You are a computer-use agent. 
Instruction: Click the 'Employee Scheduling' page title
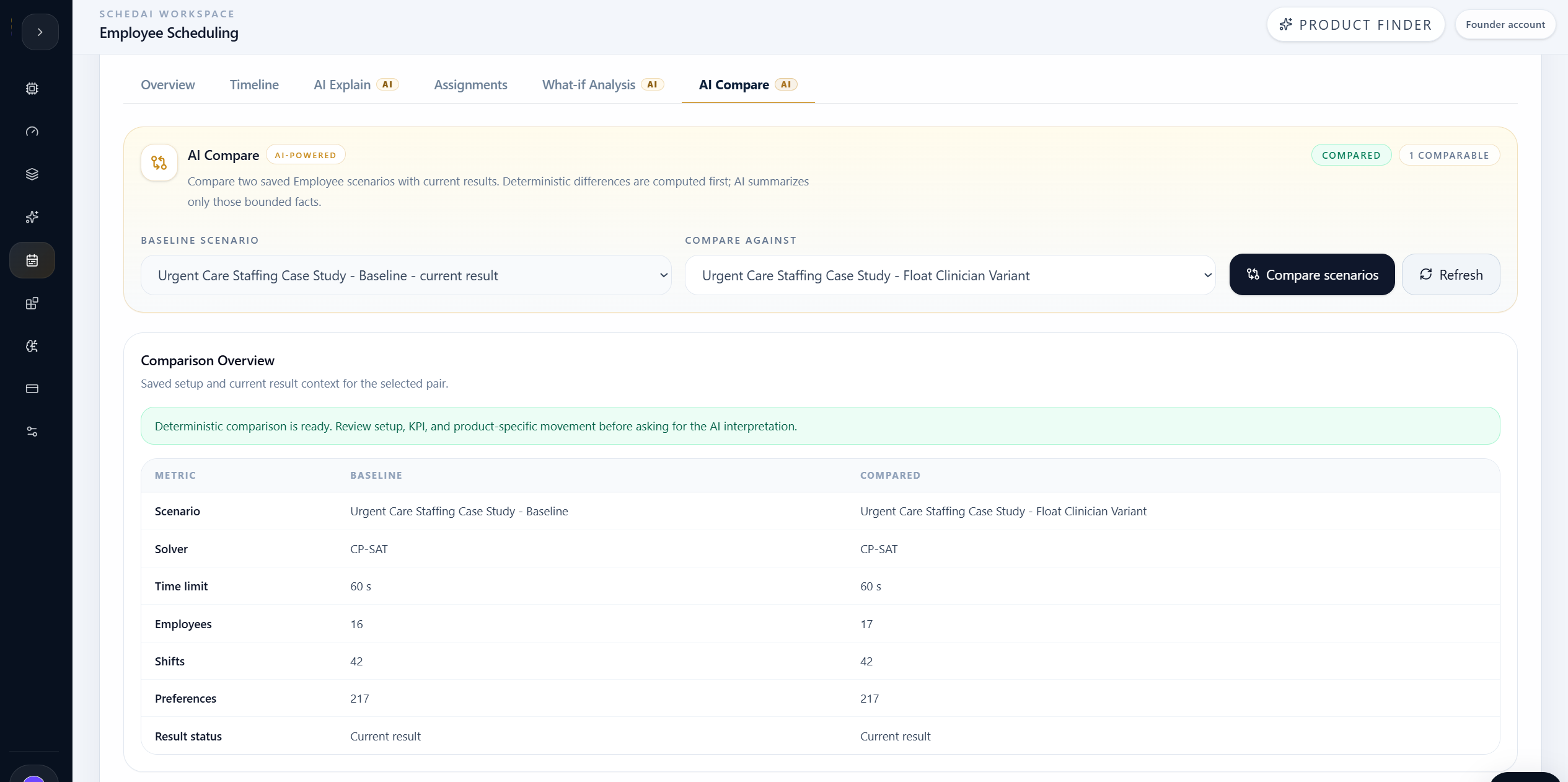click(169, 33)
